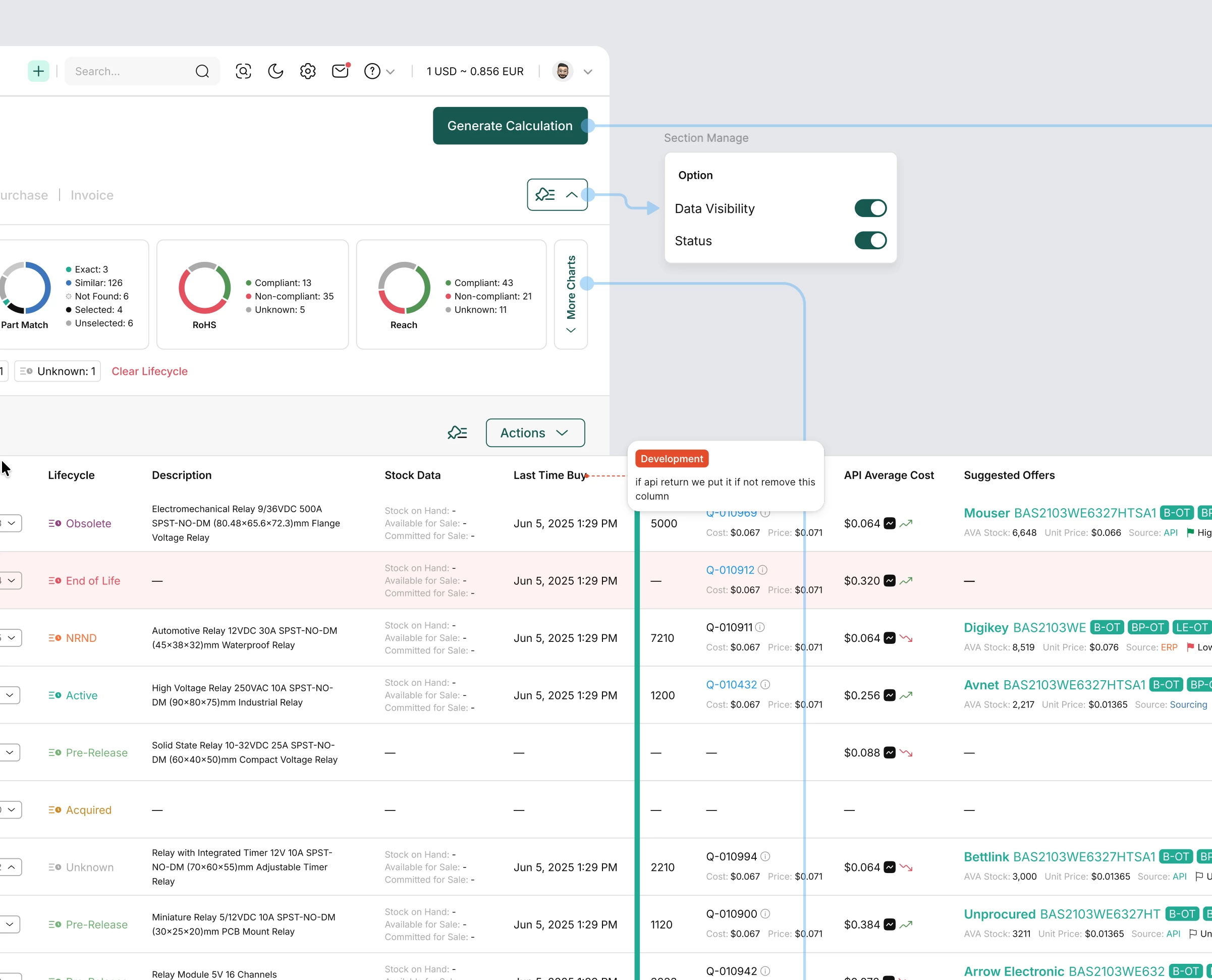Image resolution: width=1212 pixels, height=980 pixels.
Task: Expand More Charts panel
Action: point(571,294)
